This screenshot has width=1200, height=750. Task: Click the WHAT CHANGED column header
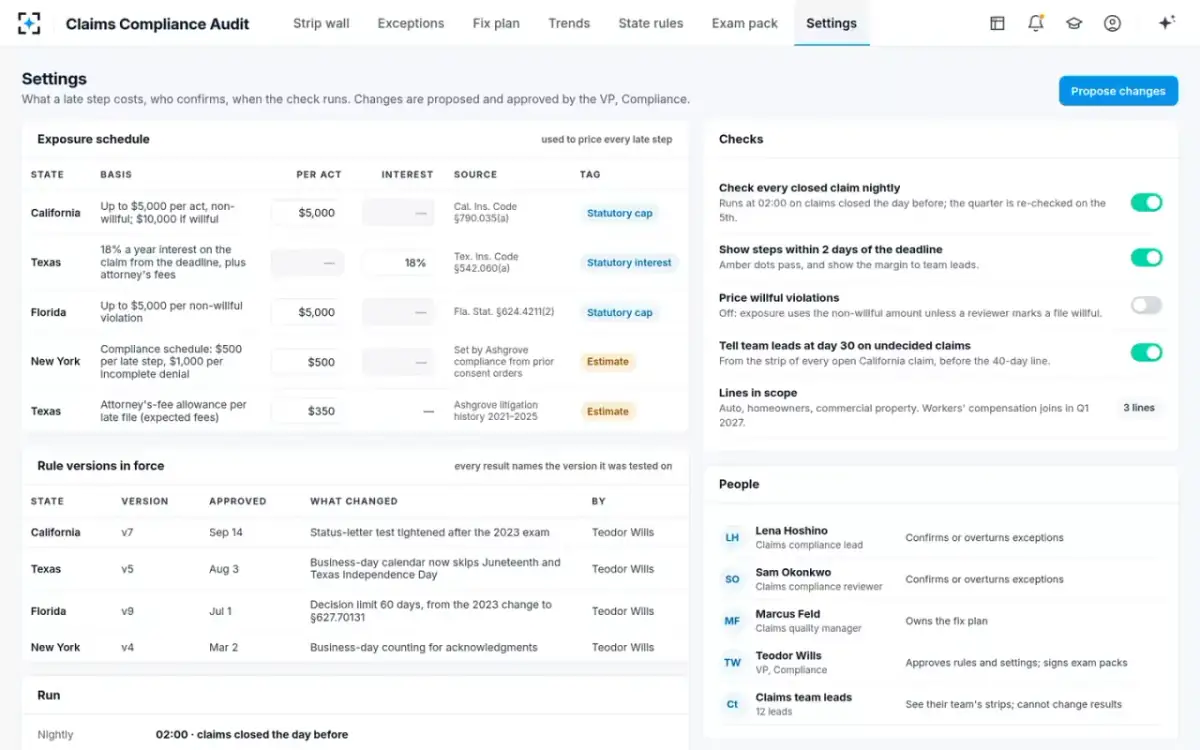[354, 501]
